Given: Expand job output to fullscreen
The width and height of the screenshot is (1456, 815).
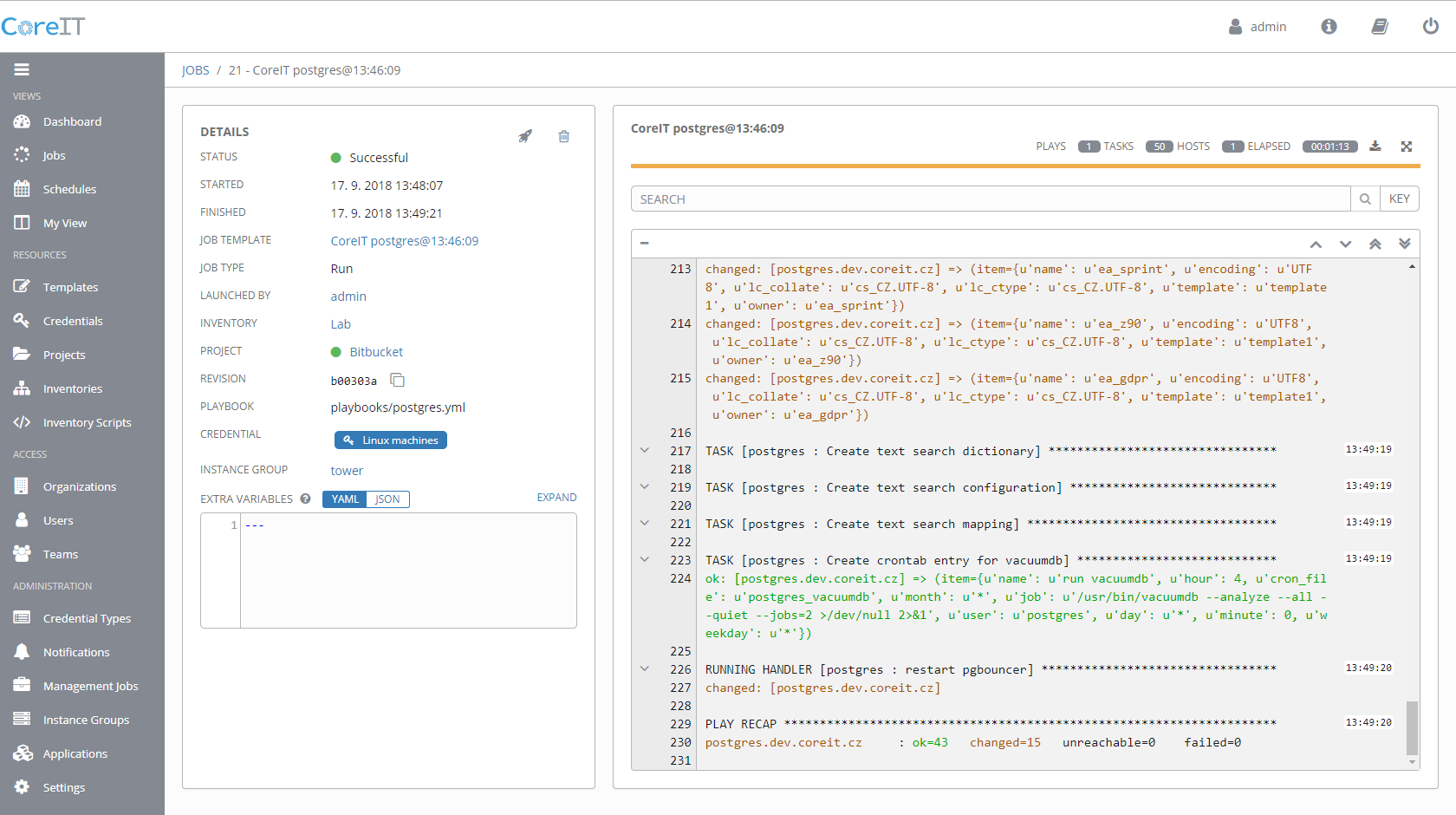Looking at the screenshot, I should coord(1406,147).
